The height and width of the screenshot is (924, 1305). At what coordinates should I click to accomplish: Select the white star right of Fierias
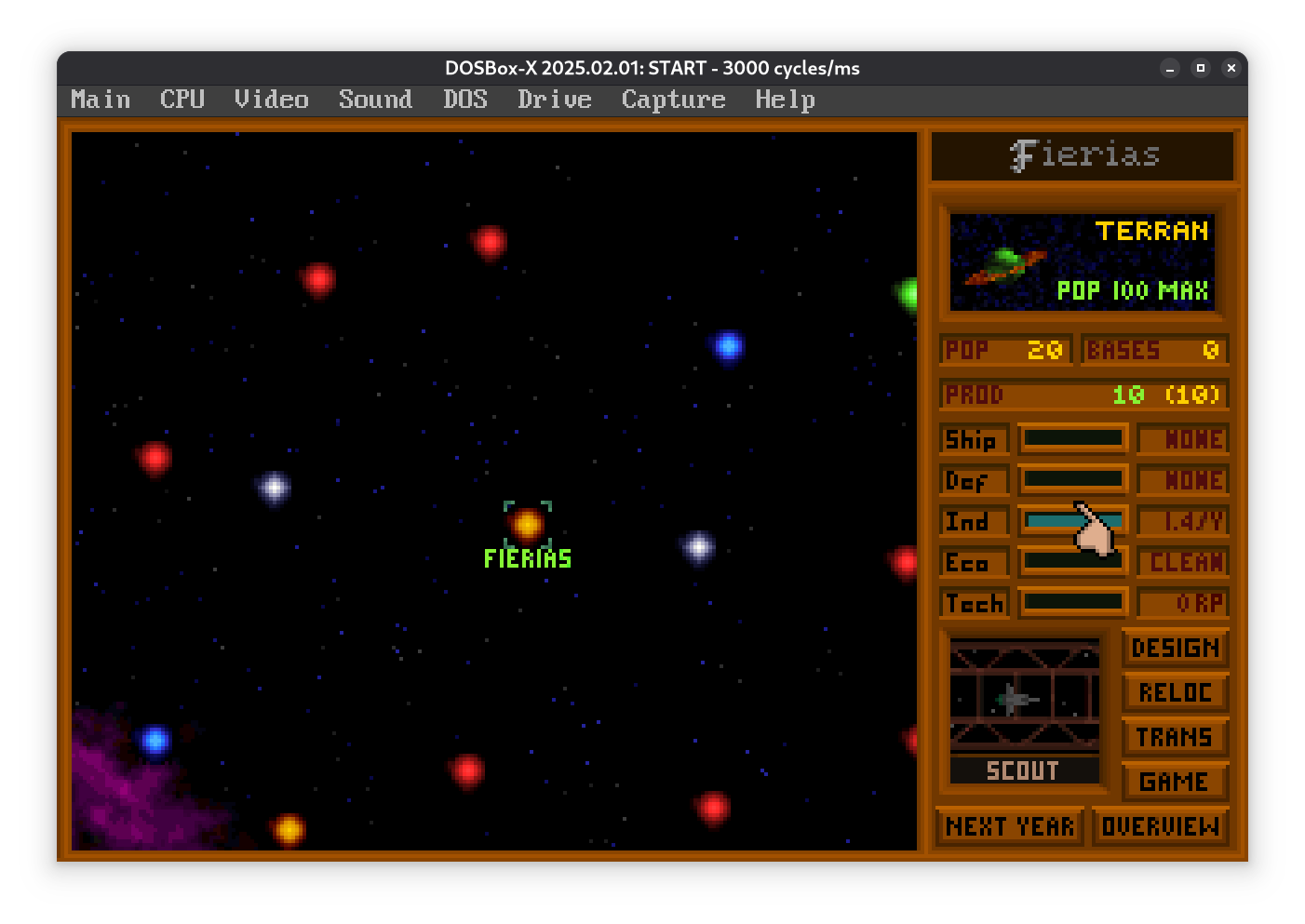point(698,547)
